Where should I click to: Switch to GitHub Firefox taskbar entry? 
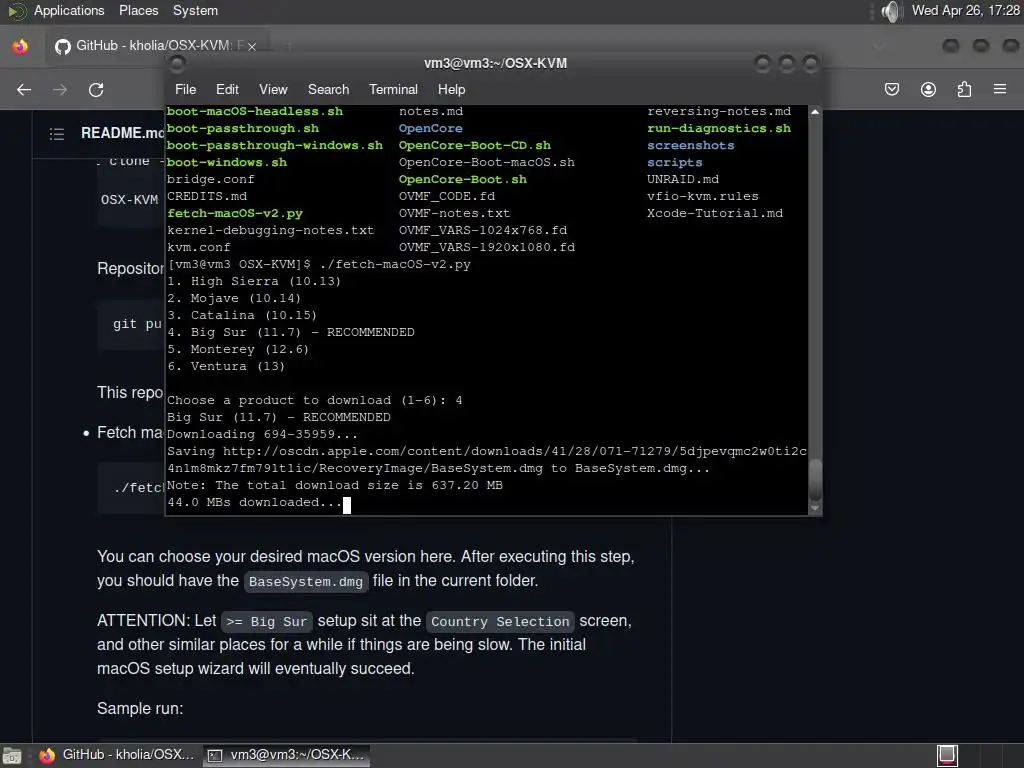pos(117,755)
